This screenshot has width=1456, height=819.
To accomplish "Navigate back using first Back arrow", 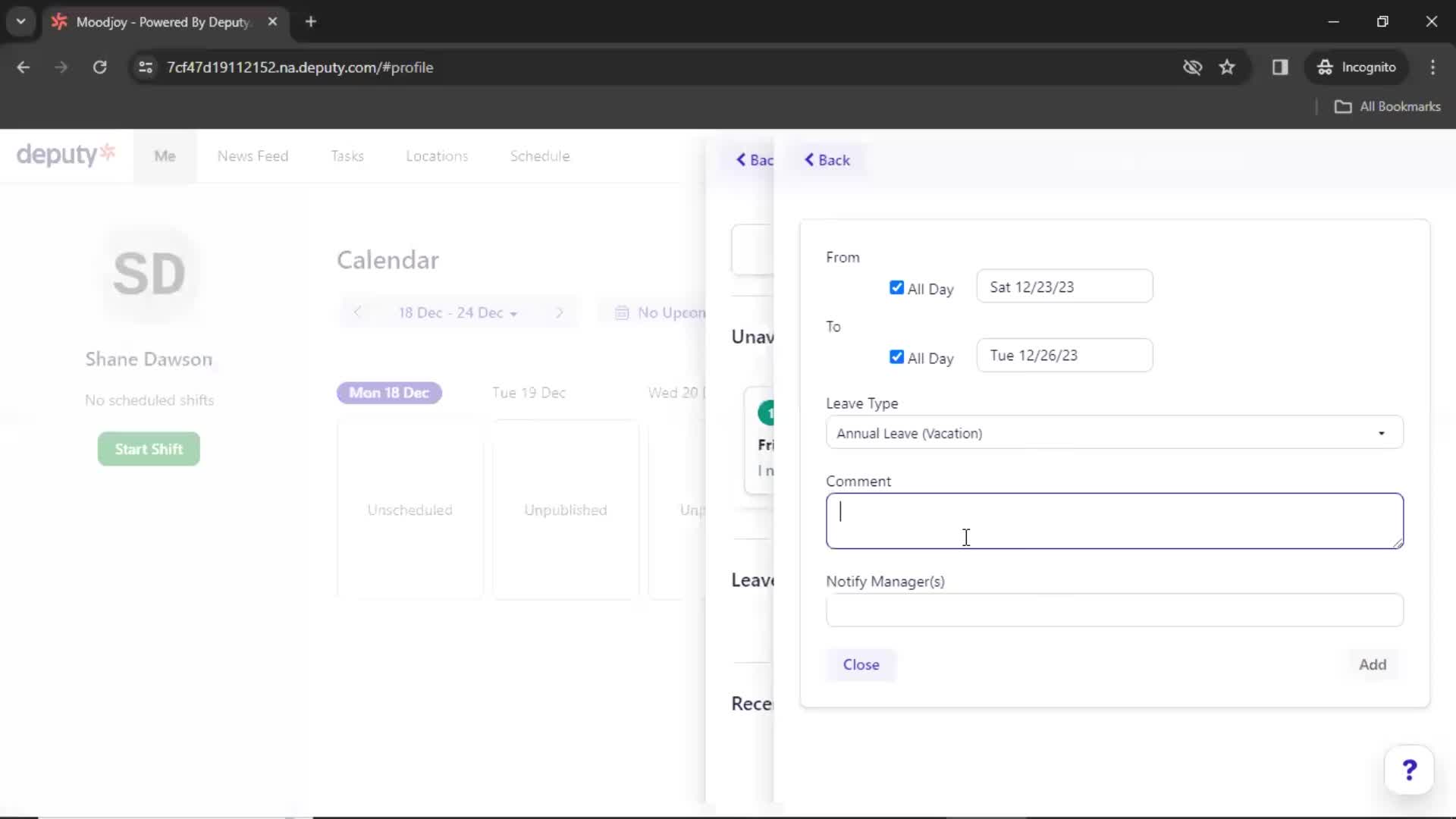I will pos(756,160).
